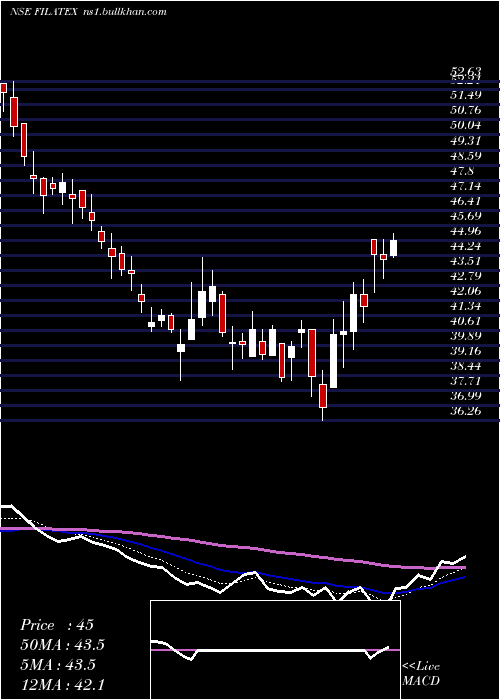This screenshot has height=700, width=500.
Task: Click the 12MA : 42.1 readout
Action: click(x=62, y=684)
